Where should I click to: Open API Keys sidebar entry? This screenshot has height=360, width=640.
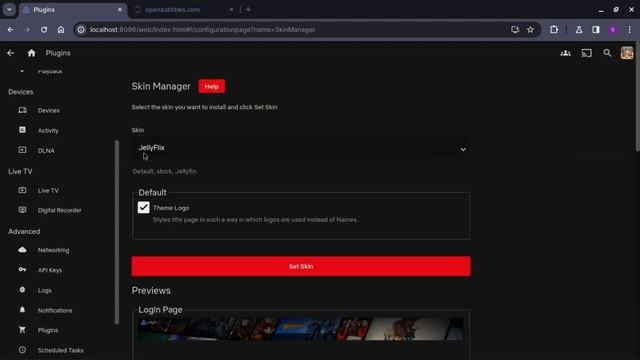50,270
